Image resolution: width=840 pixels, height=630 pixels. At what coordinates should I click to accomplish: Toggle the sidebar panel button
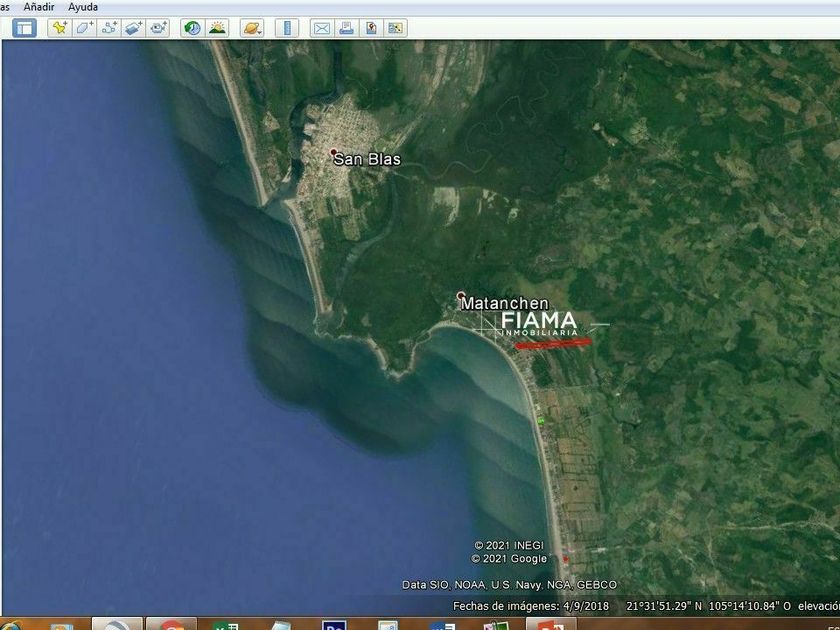[25, 28]
